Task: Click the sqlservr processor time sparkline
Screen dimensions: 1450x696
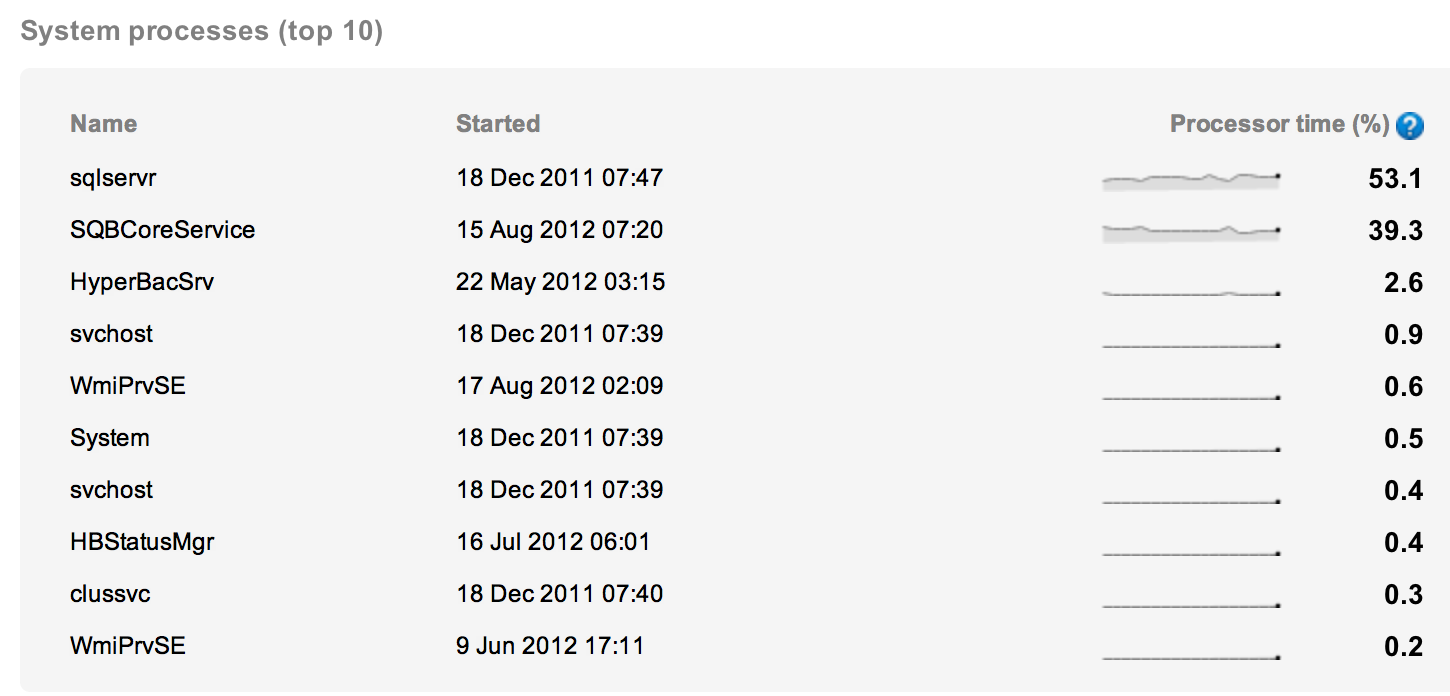Action: [x=1191, y=179]
